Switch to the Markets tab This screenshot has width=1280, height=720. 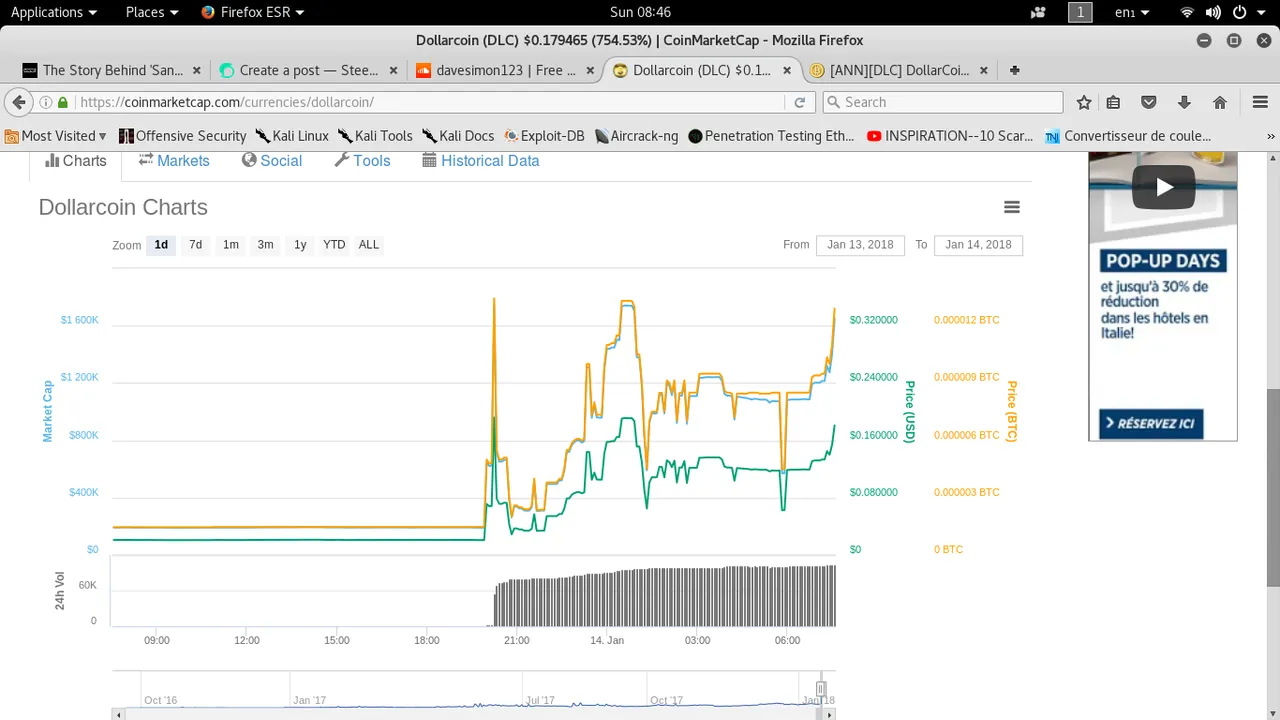(x=174, y=161)
